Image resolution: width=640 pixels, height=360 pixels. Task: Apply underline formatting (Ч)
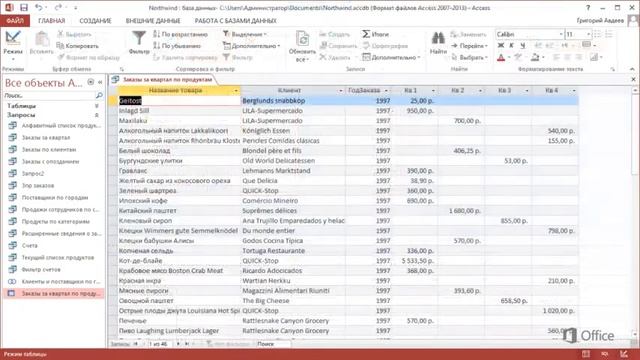tap(522, 45)
